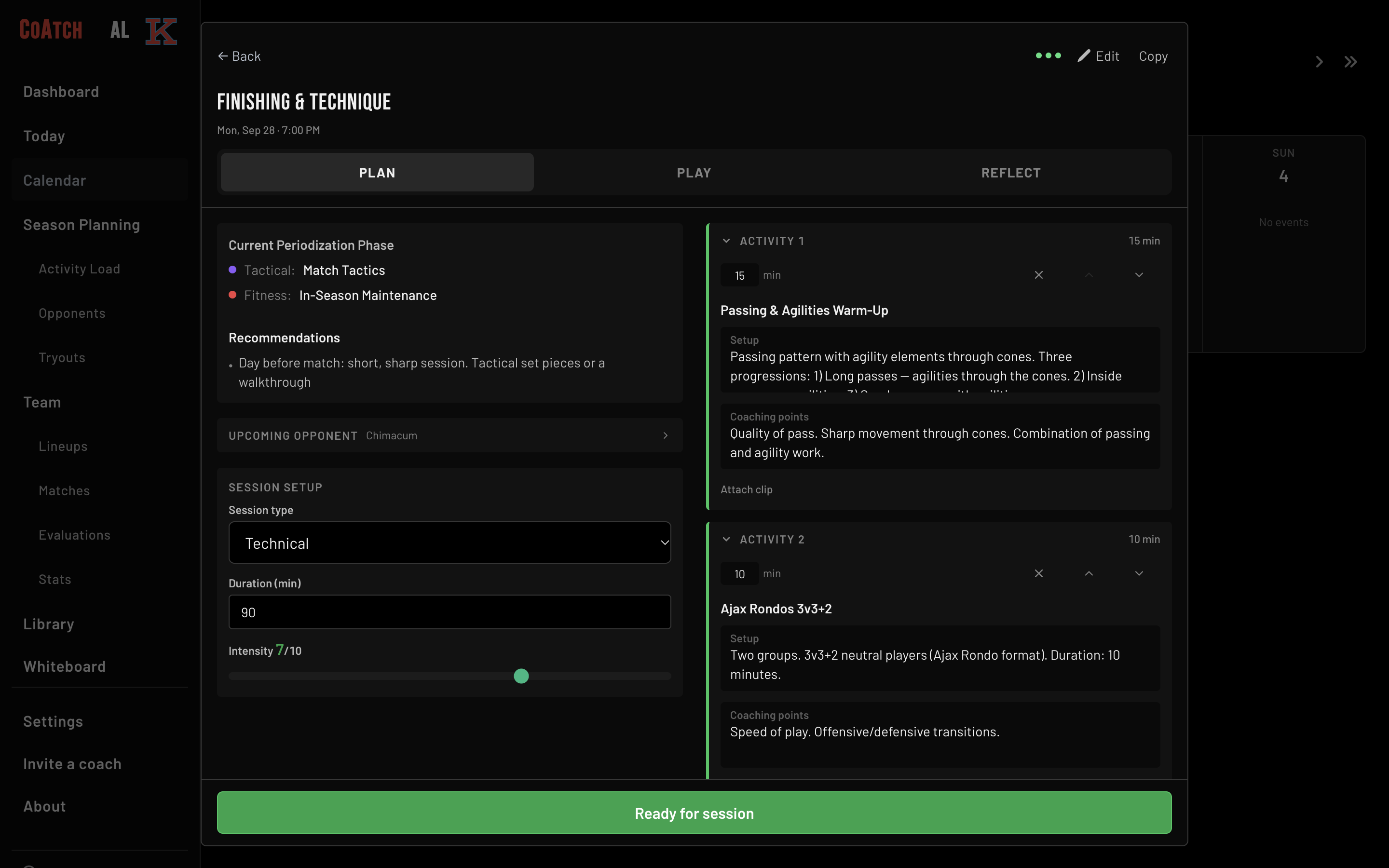This screenshot has width=1389, height=868.
Task: Open Lineups in sidebar
Action: 63,446
